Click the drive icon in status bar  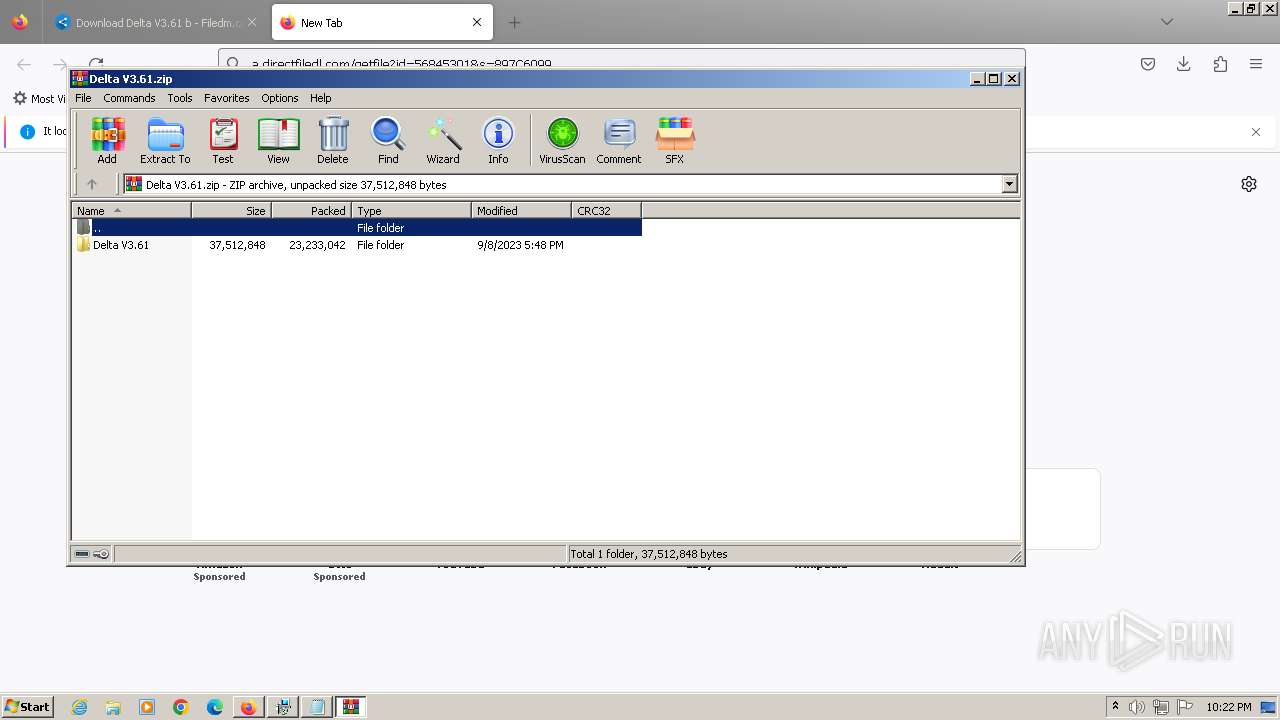tap(82, 554)
